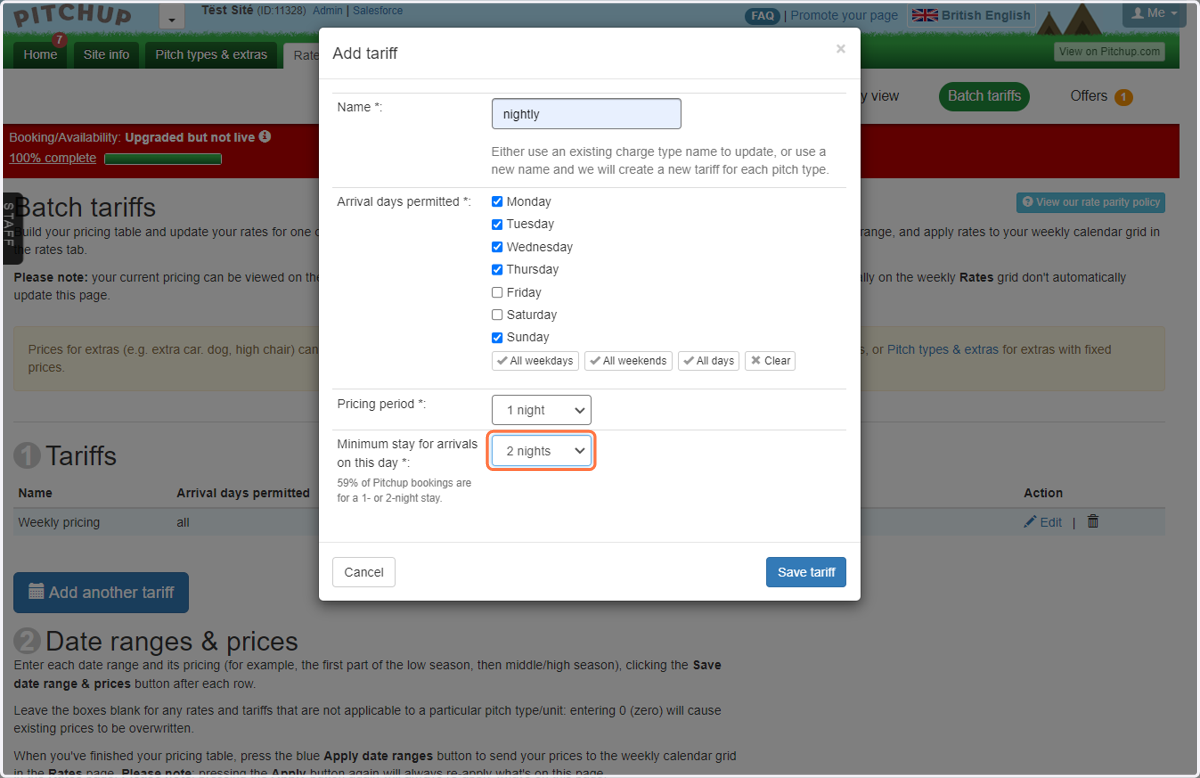Open the Minimum stay dropdown
This screenshot has height=778, width=1200.
[541, 451]
